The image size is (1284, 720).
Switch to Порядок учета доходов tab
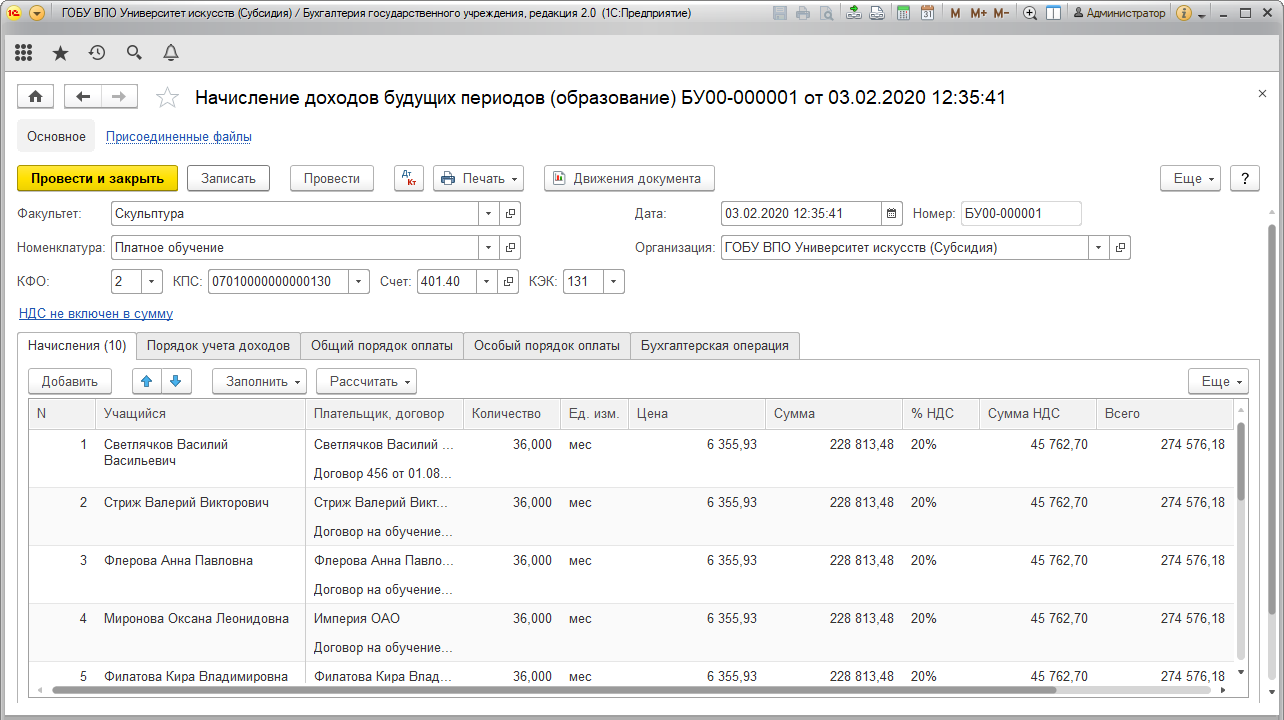(218, 345)
